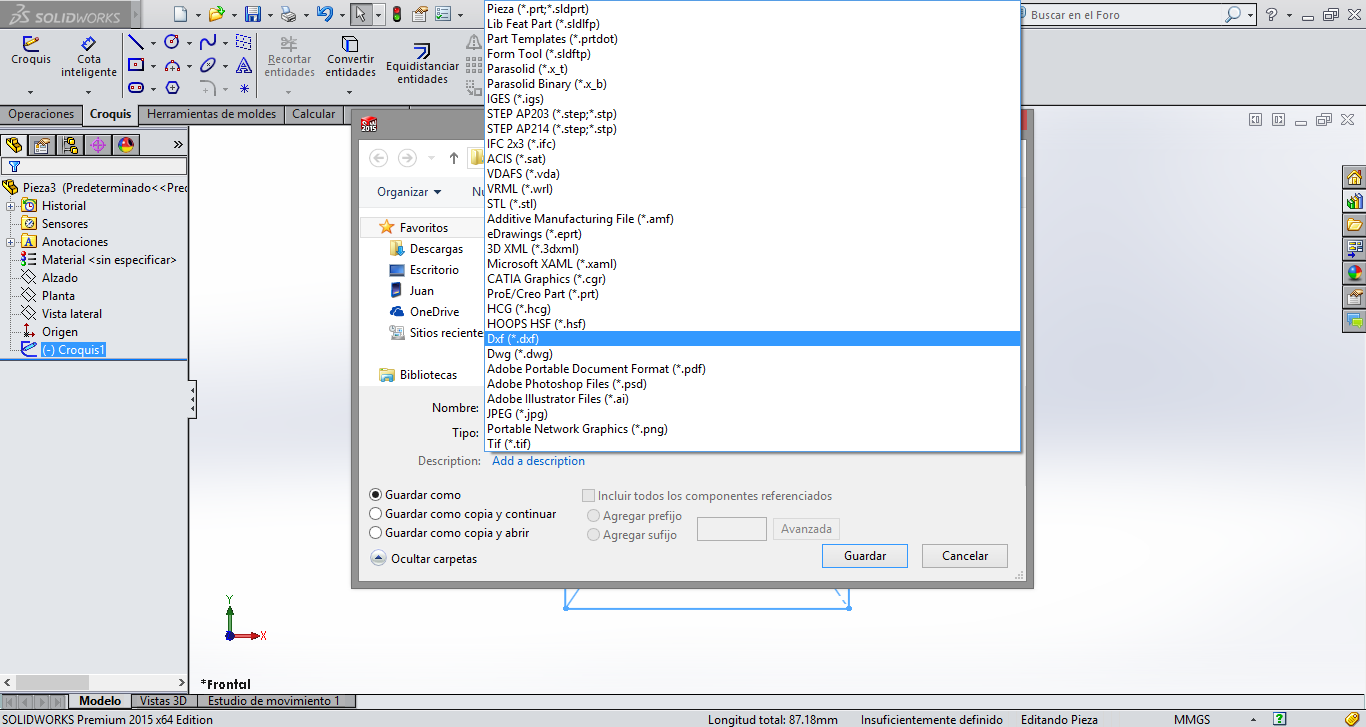Open the Help question mark dropdown arrow
The image size is (1366, 727).
click(1288, 15)
